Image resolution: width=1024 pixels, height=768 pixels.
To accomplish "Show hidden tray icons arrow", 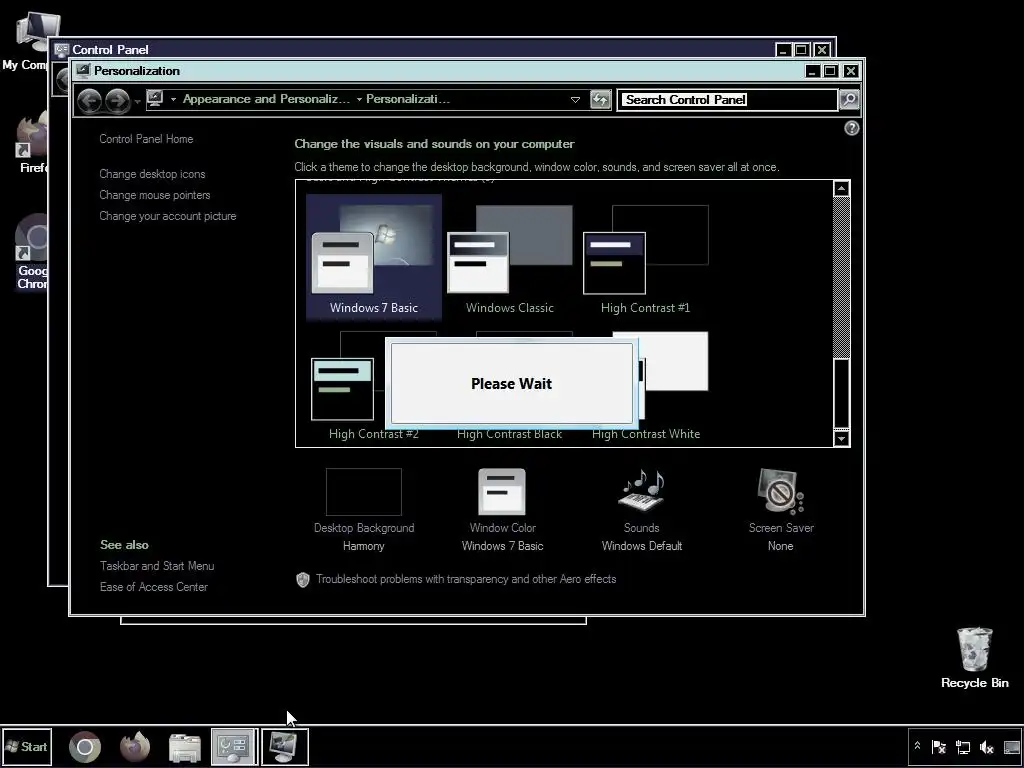I will (x=917, y=746).
